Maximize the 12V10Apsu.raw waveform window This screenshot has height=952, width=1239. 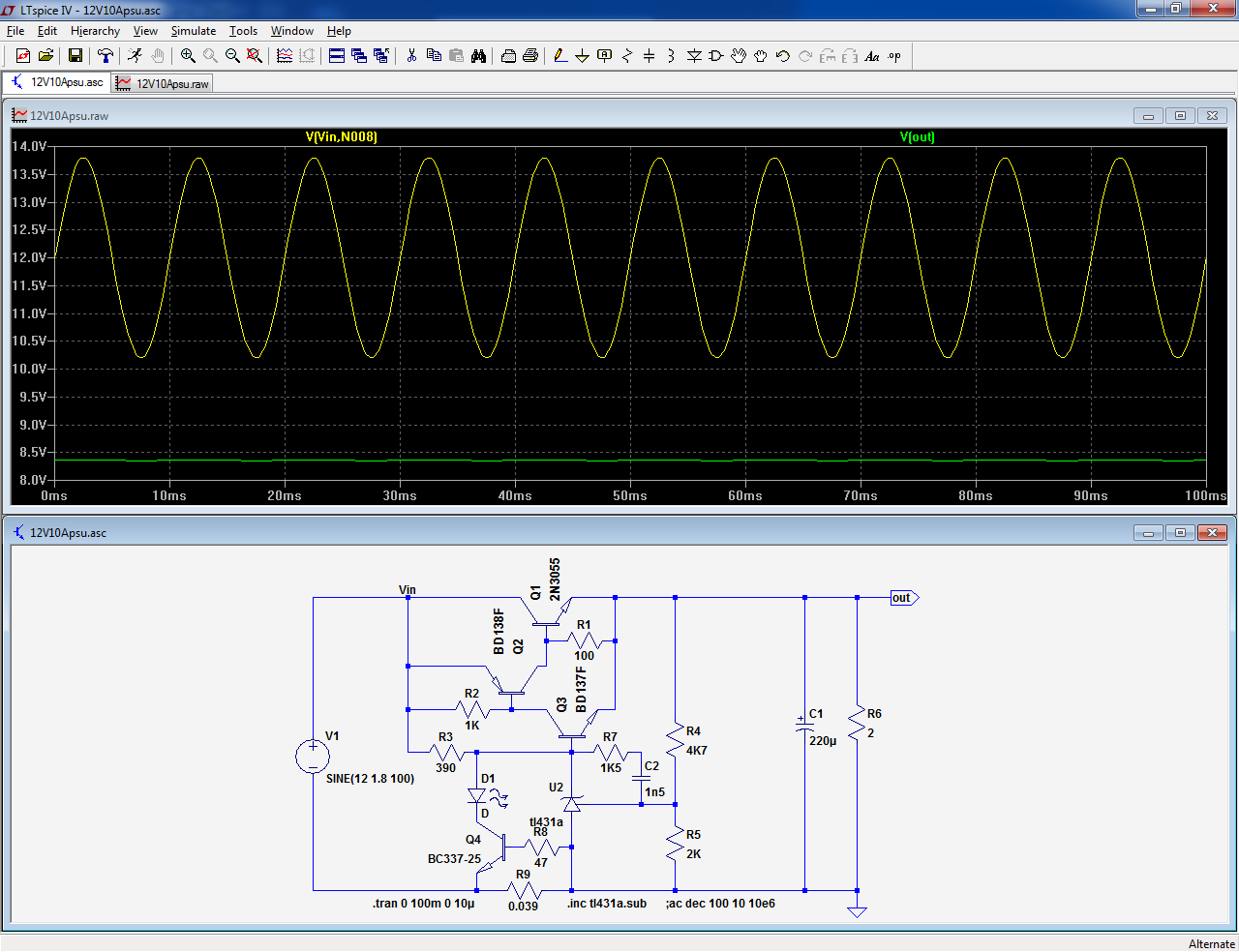click(x=1180, y=116)
